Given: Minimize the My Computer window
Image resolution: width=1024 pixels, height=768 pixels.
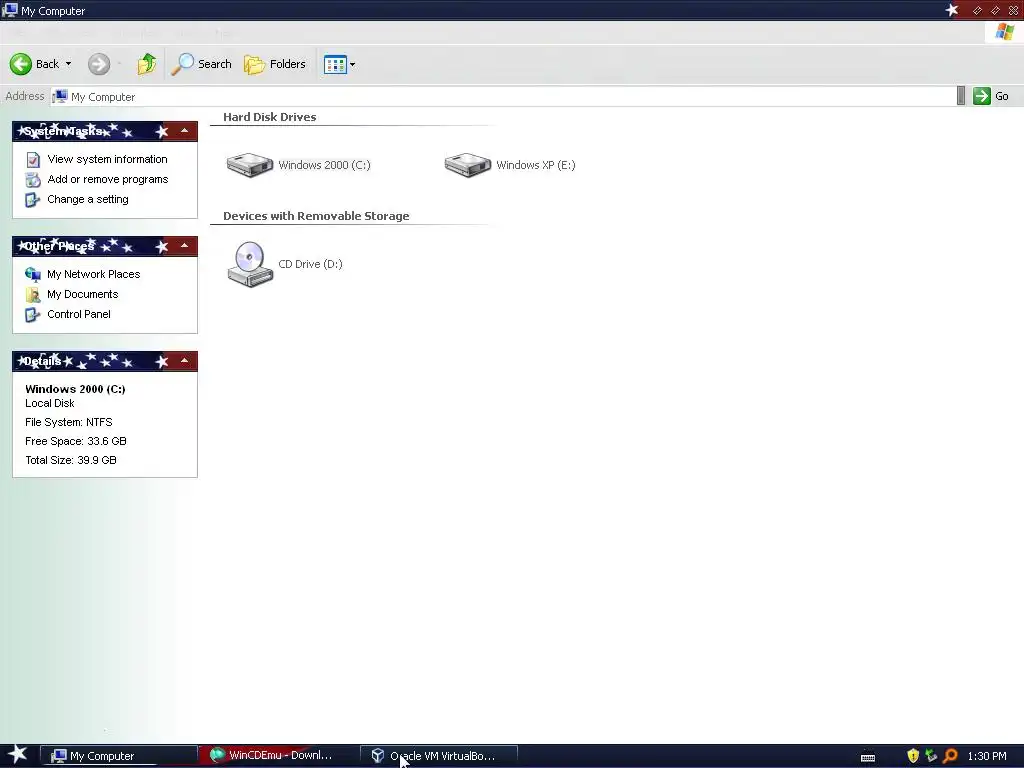Looking at the screenshot, I should coord(977,10).
